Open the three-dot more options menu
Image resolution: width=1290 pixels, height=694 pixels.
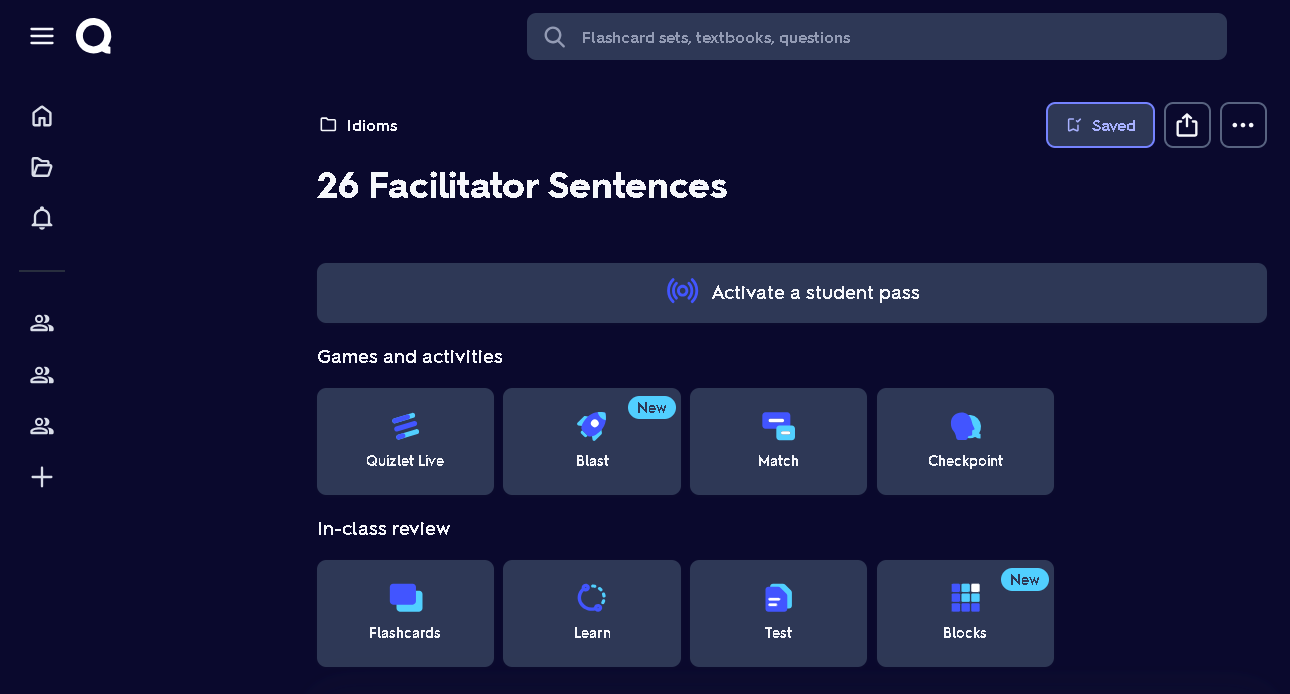(x=1243, y=125)
